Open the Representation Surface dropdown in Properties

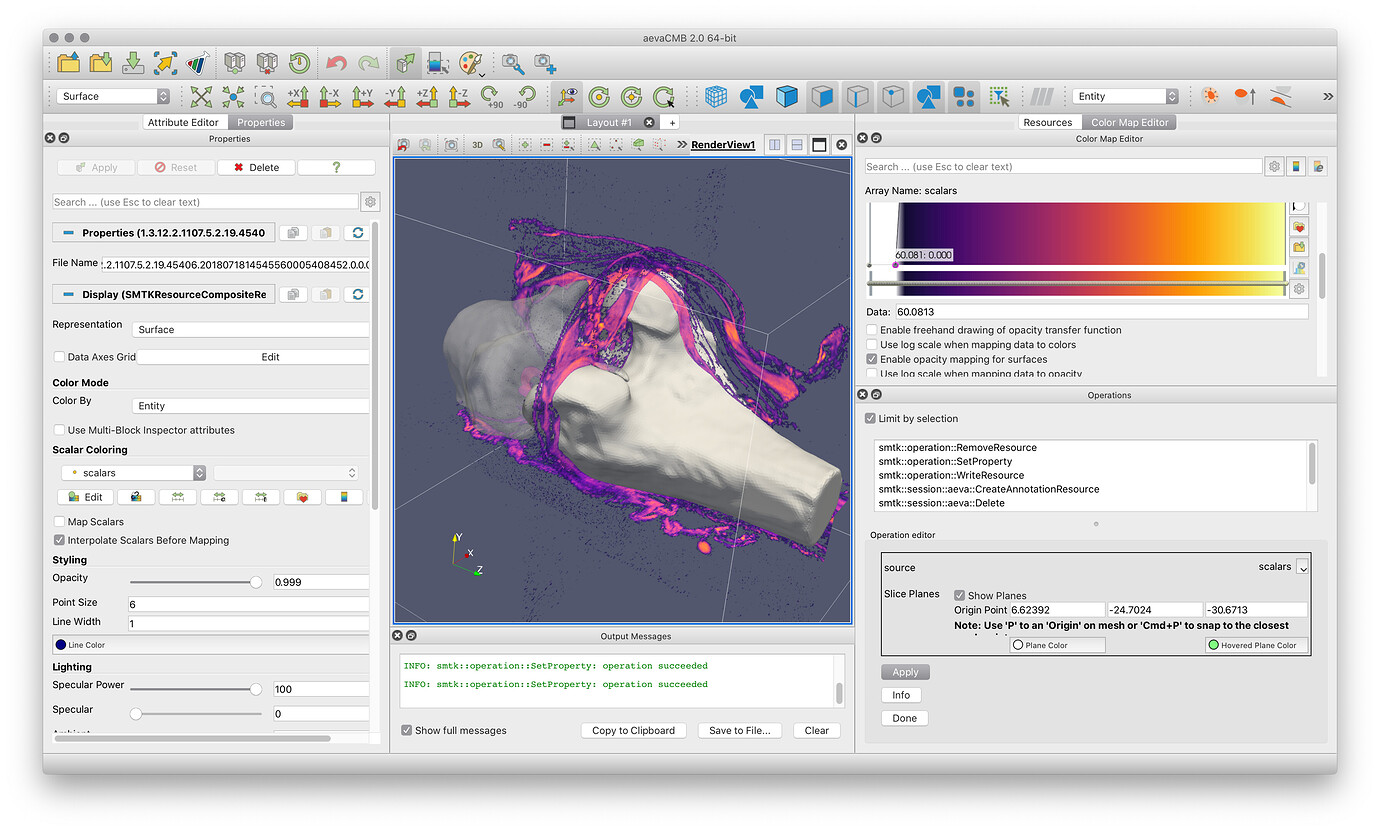(x=250, y=329)
